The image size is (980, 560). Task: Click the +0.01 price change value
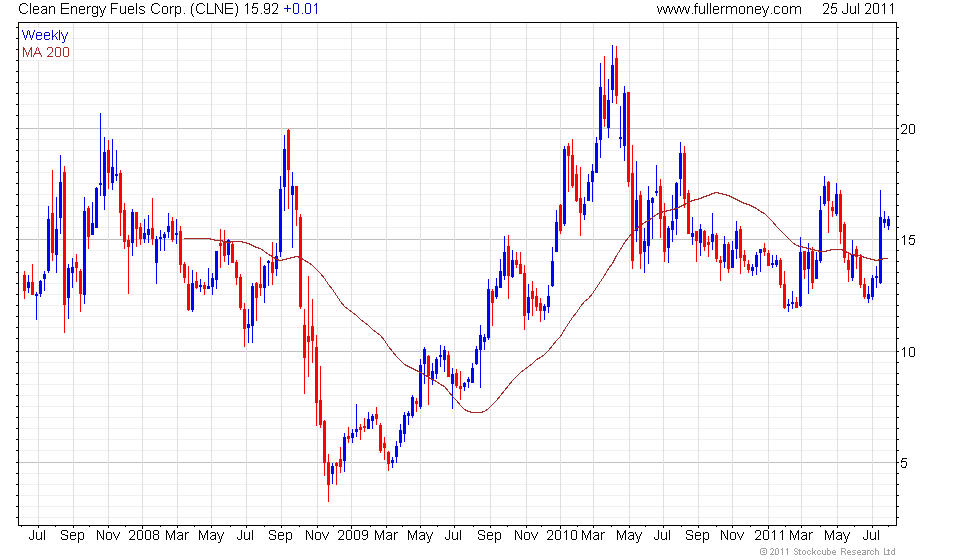click(x=301, y=9)
